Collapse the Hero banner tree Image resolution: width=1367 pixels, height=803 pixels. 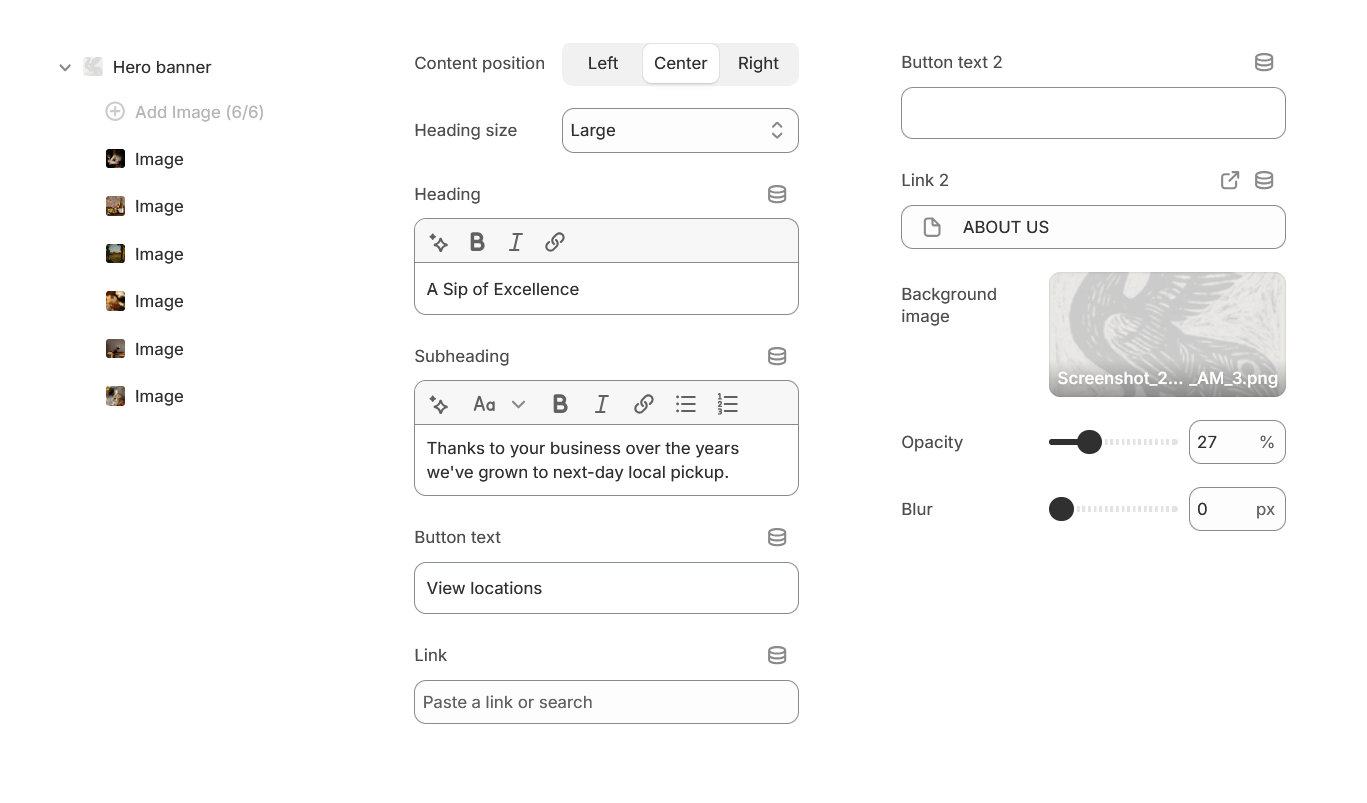[65, 67]
